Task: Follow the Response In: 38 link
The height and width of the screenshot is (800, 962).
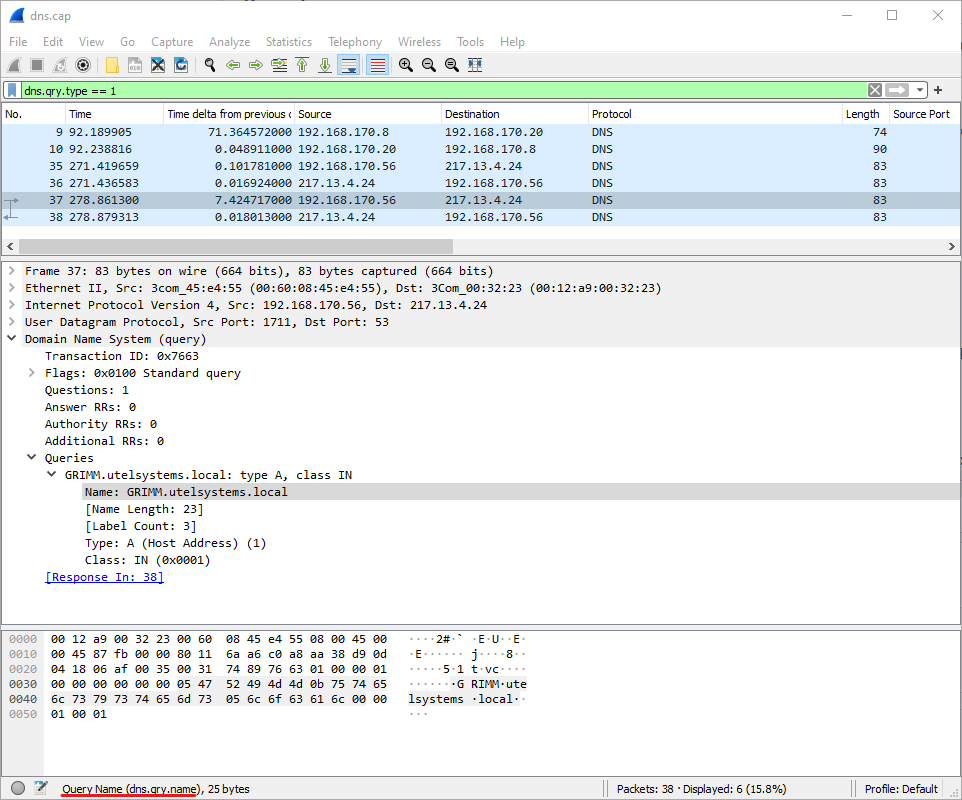Action: tap(104, 577)
